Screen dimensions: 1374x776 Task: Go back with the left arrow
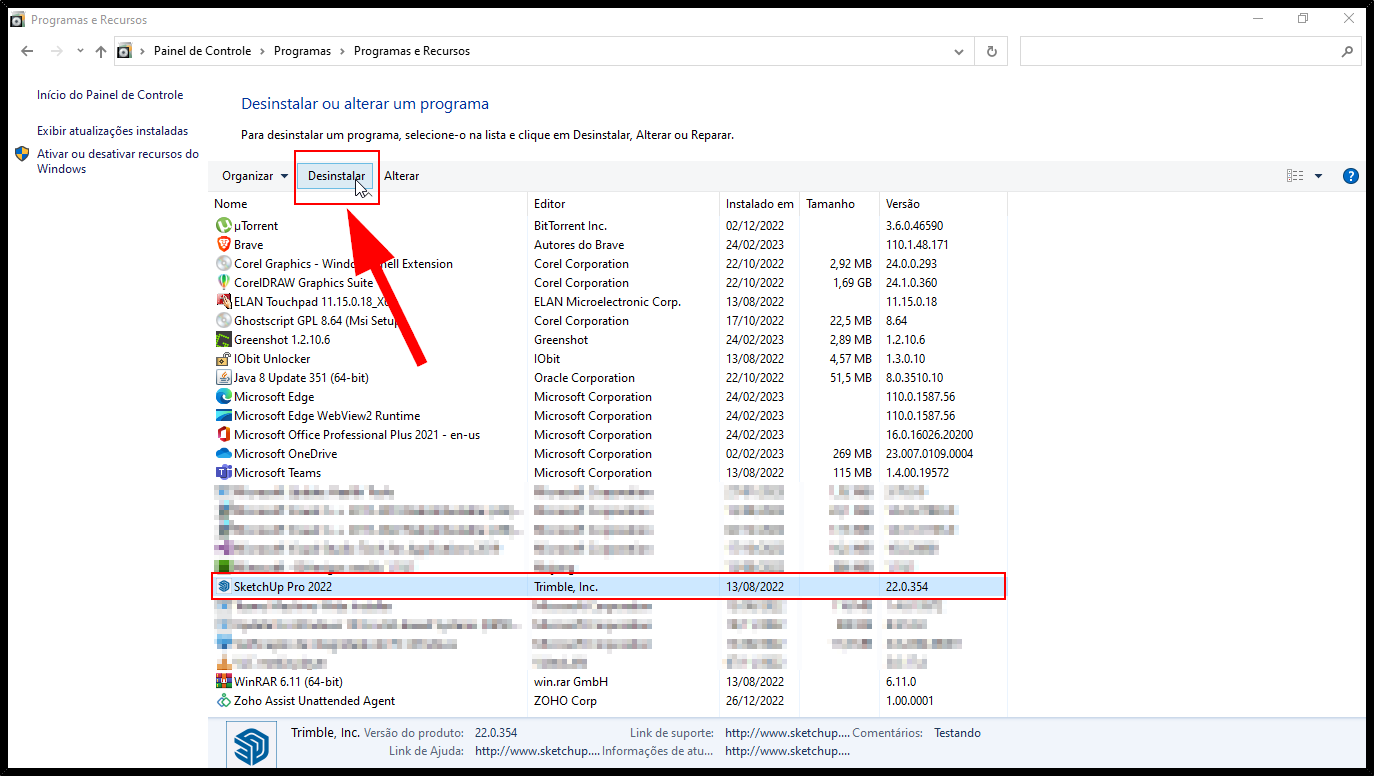click(27, 51)
